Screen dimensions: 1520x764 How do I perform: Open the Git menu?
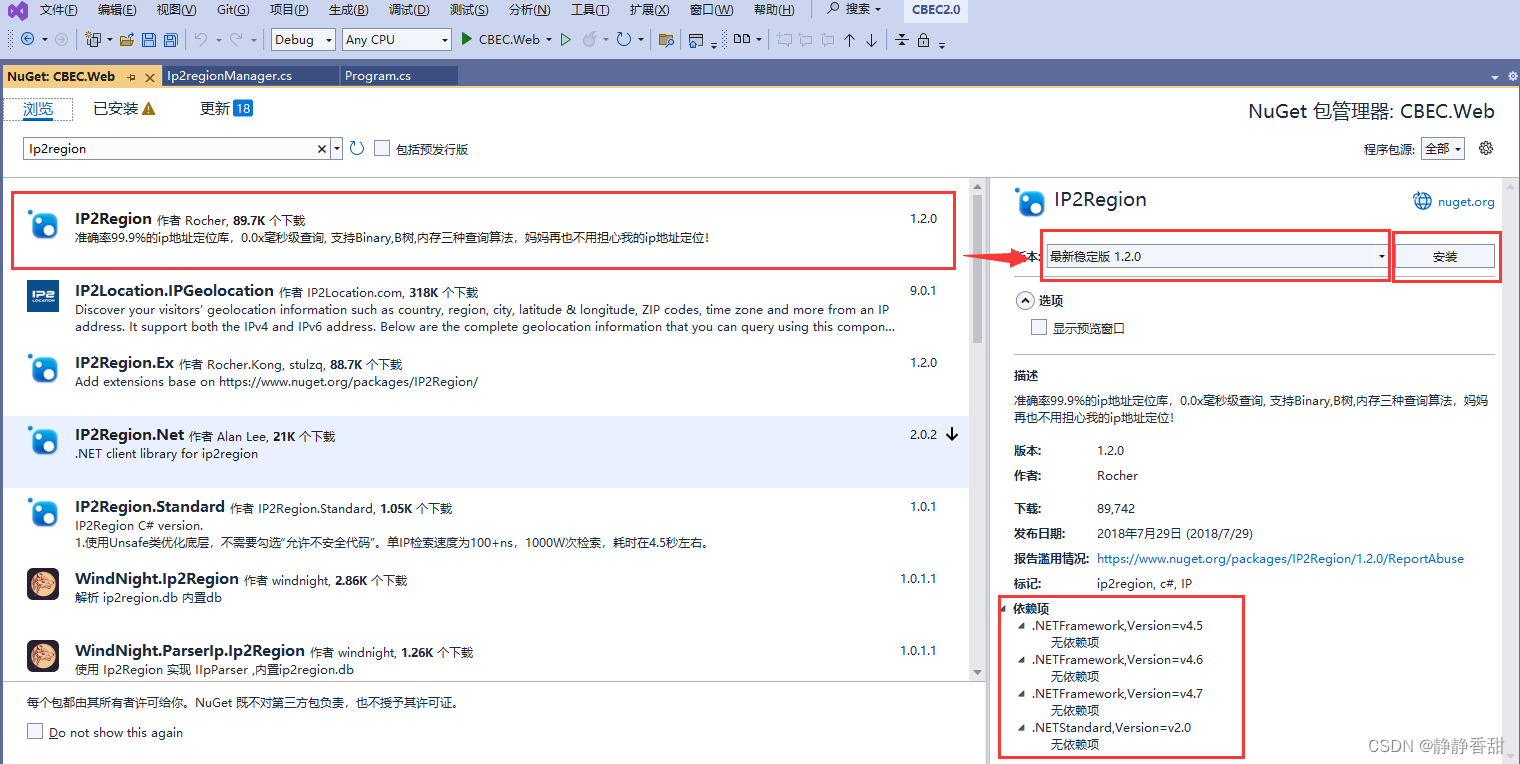(x=233, y=10)
